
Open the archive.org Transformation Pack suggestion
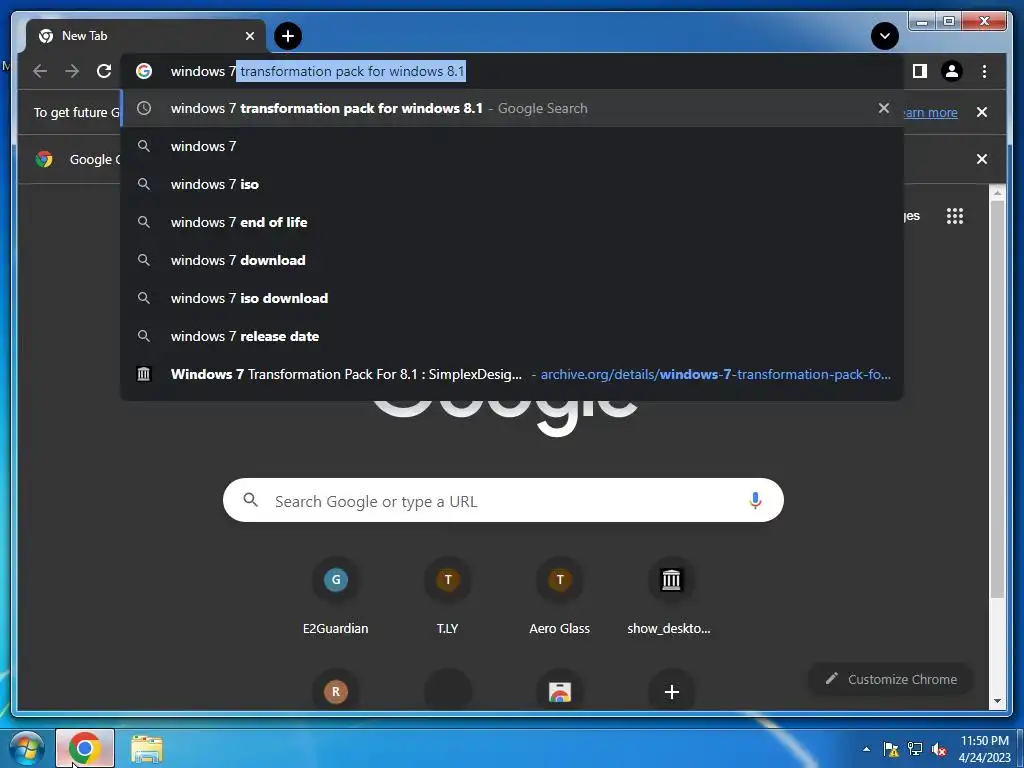coord(512,374)
